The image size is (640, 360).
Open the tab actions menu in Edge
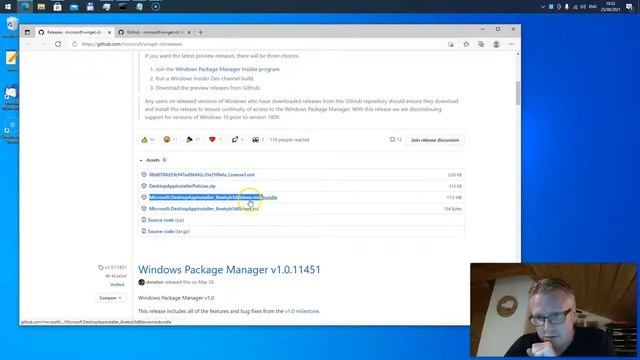(27, 32)
